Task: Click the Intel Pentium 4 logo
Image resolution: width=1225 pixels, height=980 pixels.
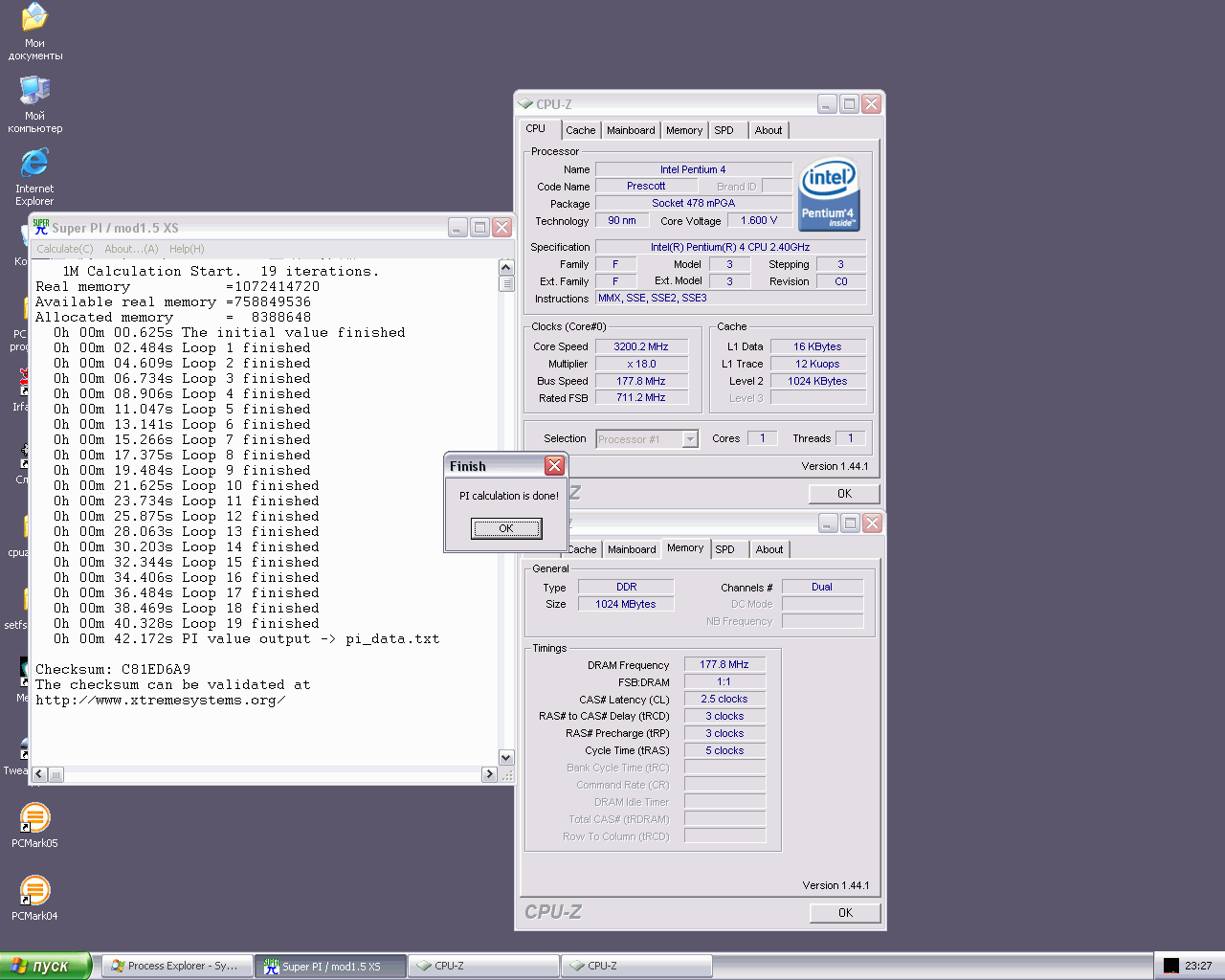Action: pos(829,193)
